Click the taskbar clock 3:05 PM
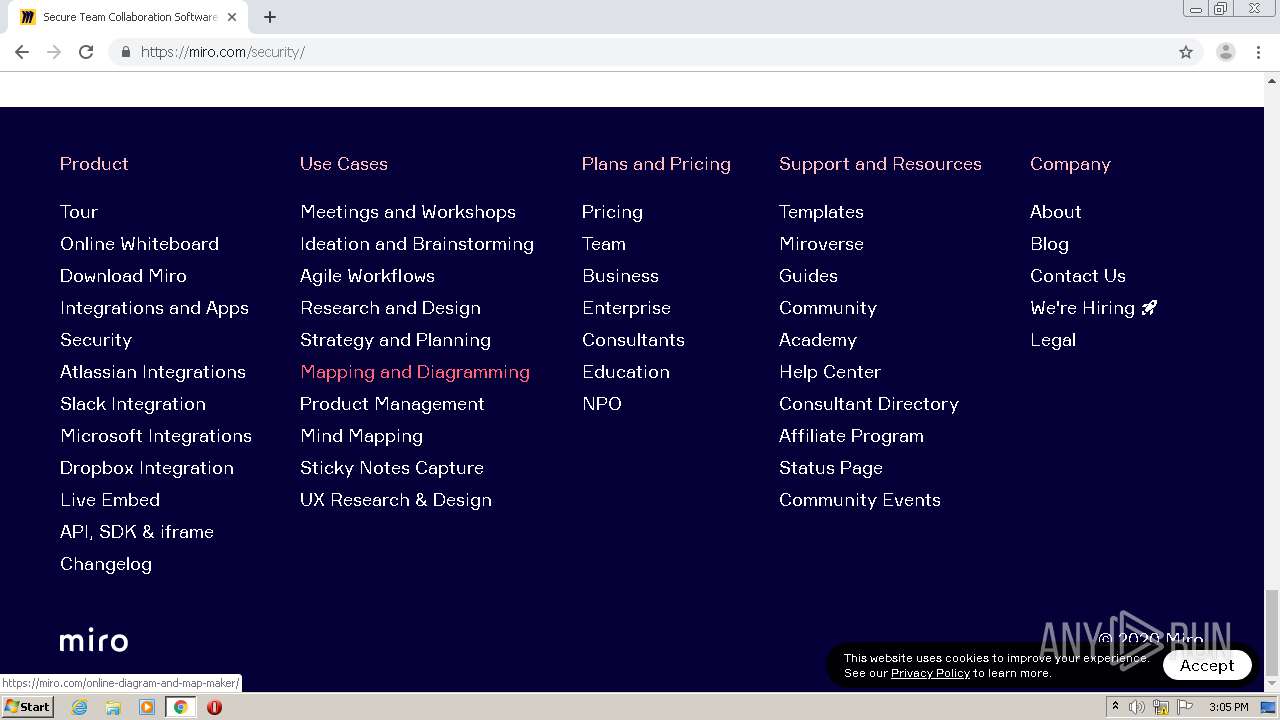 click(1228, 707)
